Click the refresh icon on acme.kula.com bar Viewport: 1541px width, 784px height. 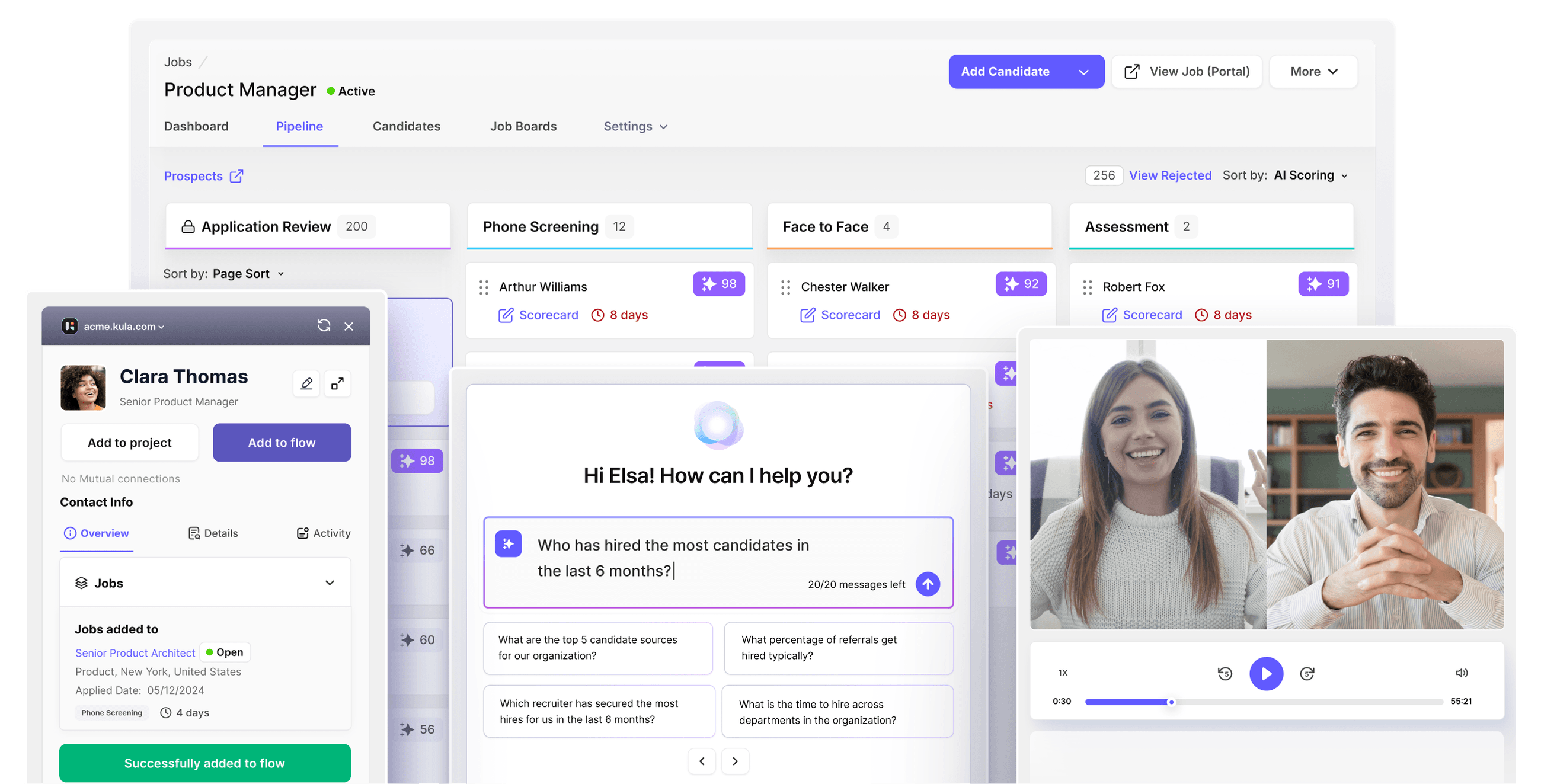pyautogui.click(x=324, y=326)
